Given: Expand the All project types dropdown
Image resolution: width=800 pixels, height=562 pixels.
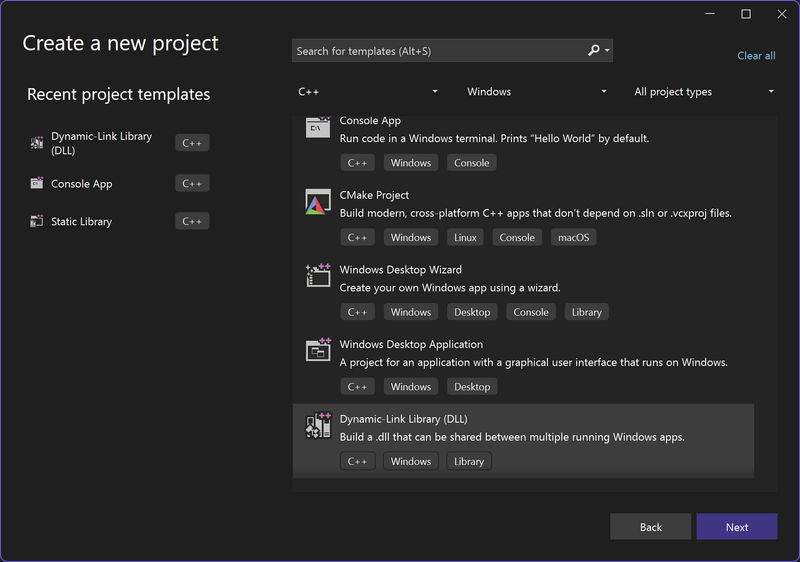Looking at the screenshot, I should coord(704,92).
